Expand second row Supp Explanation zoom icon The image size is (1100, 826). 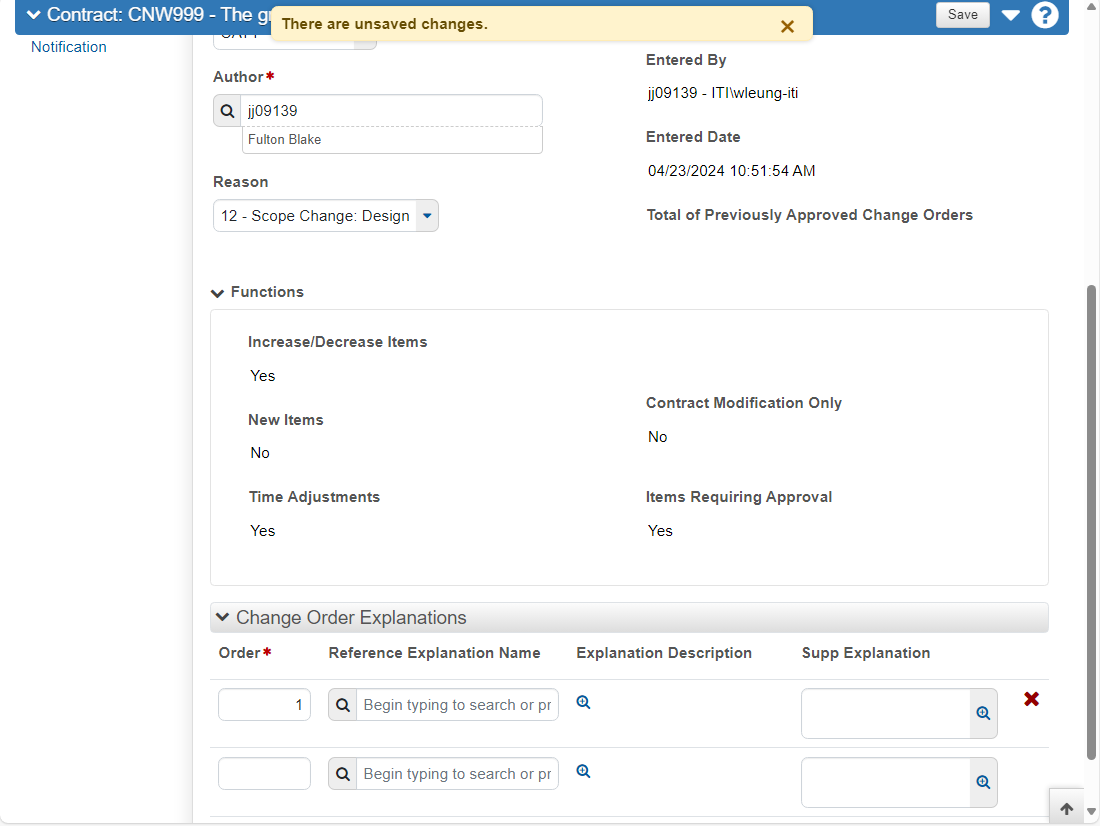984,782
